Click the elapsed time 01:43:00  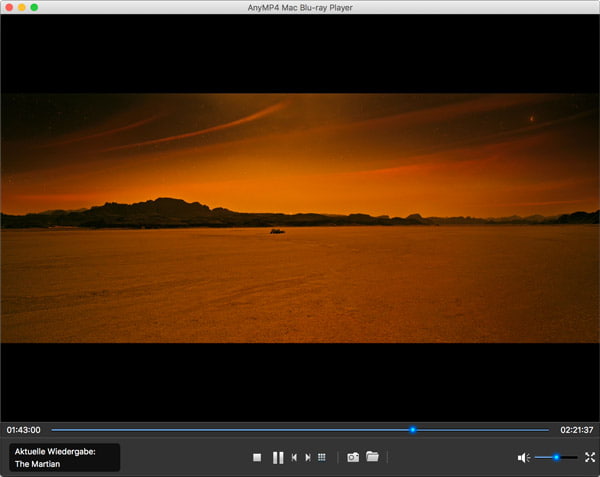23,430
